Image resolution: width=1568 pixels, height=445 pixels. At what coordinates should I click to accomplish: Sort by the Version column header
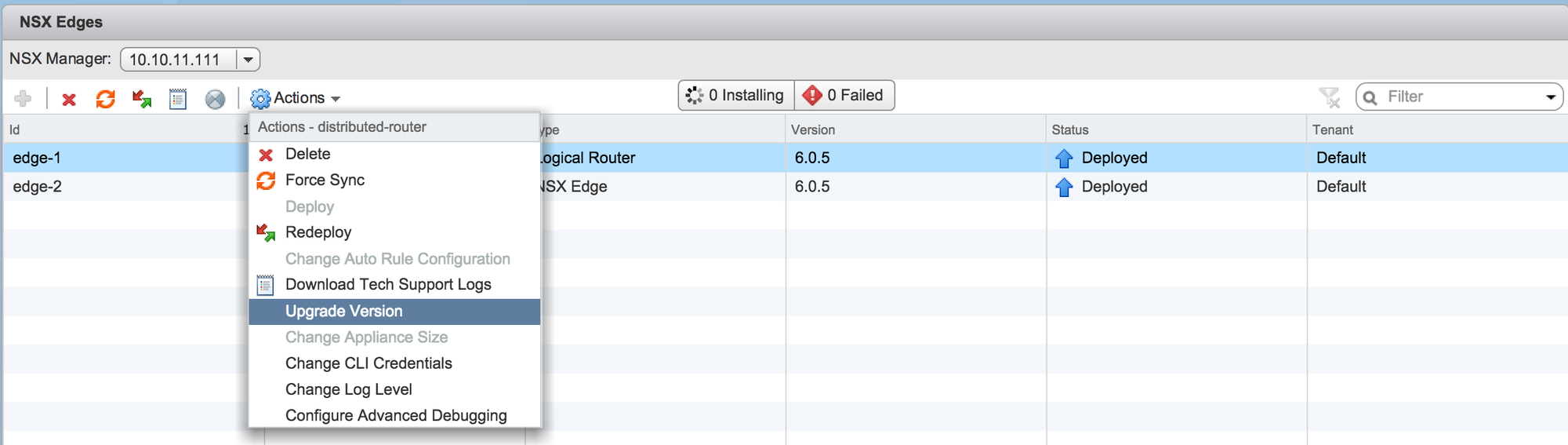(x=916, y=129)
